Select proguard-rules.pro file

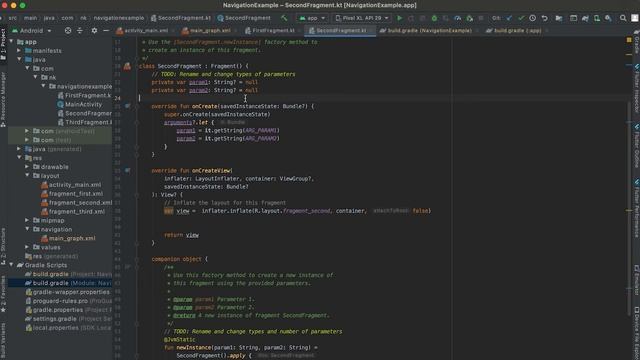pyautogui.click(x=69, y=301)
